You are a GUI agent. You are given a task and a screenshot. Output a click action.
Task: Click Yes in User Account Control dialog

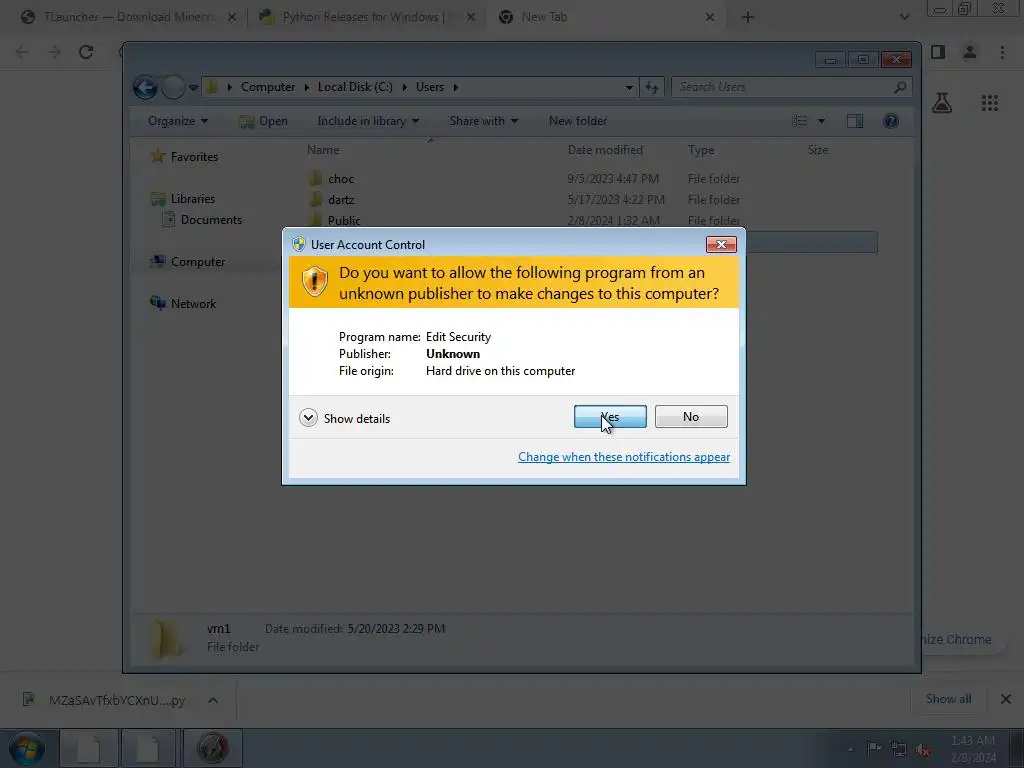610,417
